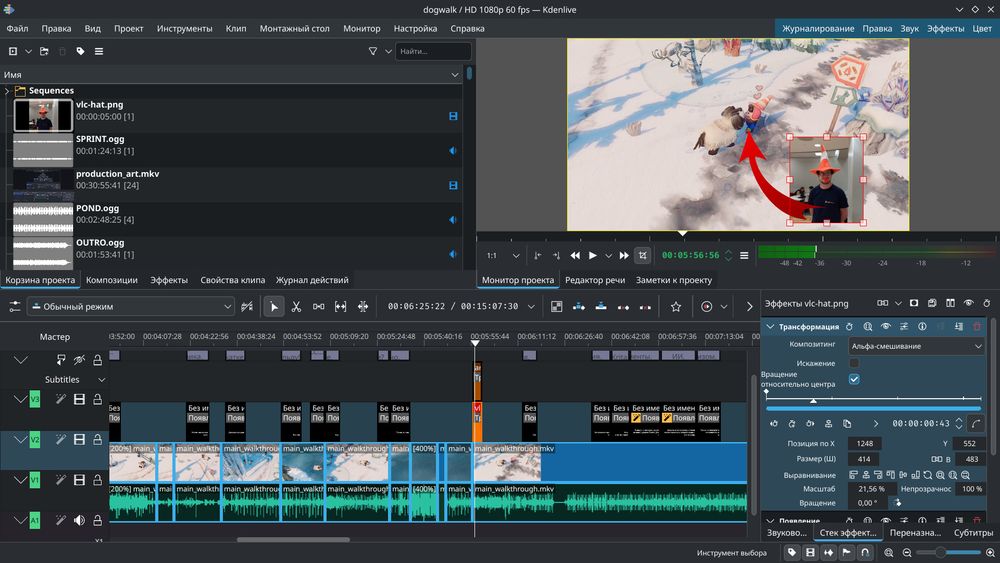Lock the V1 track
The image size is (1000, 563).
pos(98,479)
